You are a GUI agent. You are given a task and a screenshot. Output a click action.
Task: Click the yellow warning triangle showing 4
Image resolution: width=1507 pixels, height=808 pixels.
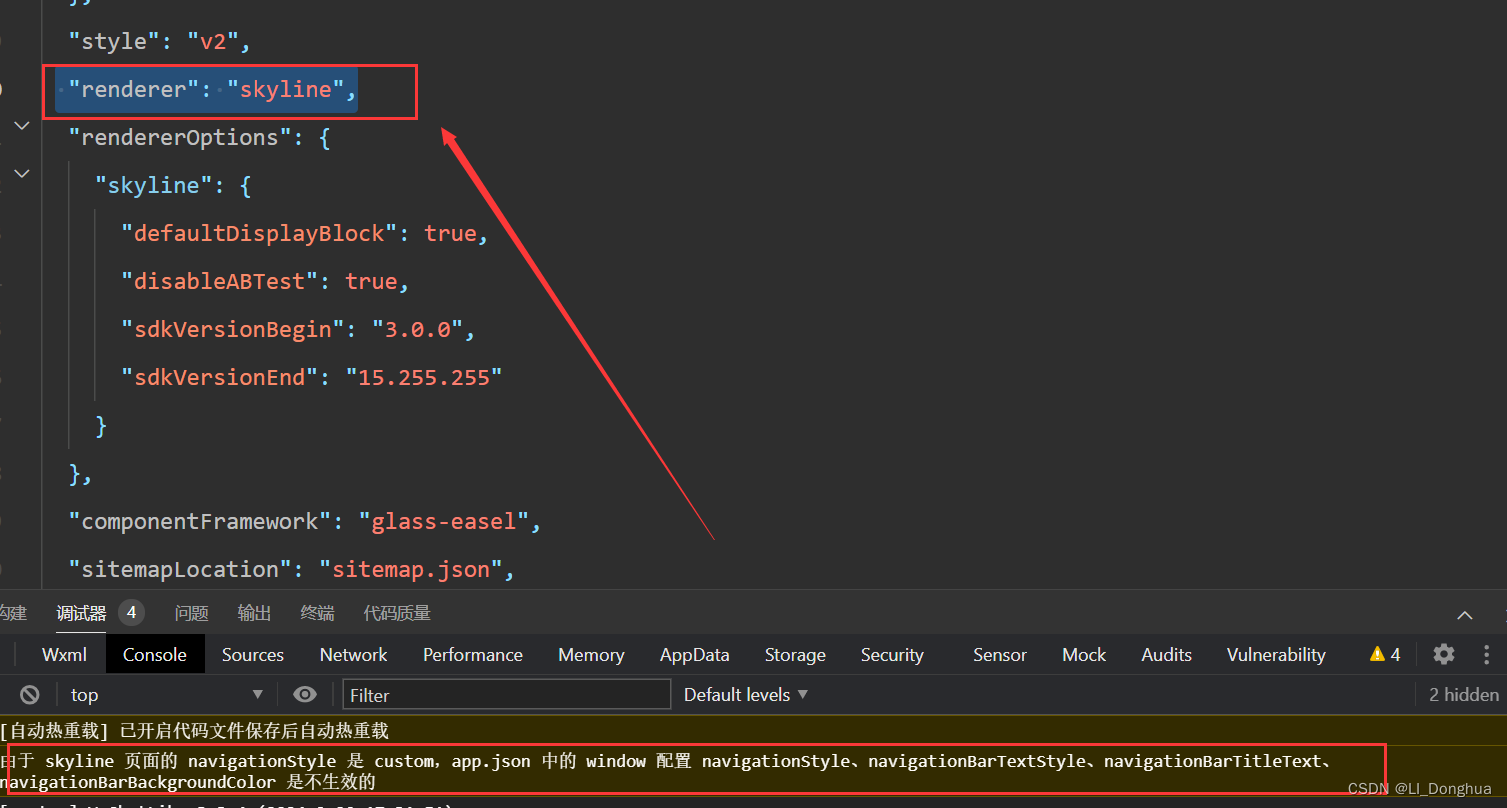(x=1383, y=654)
